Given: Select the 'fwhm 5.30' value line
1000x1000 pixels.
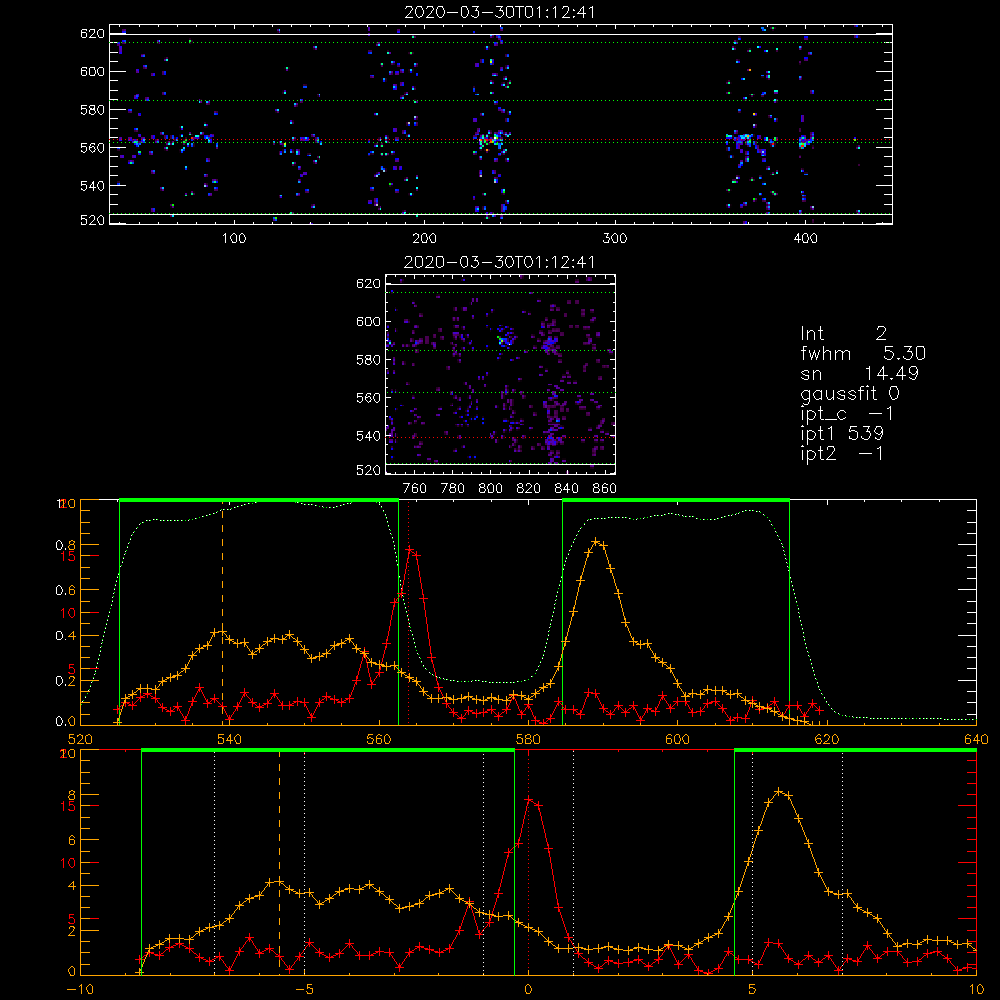Looking at the screenshot, I should tap(863, 353).
